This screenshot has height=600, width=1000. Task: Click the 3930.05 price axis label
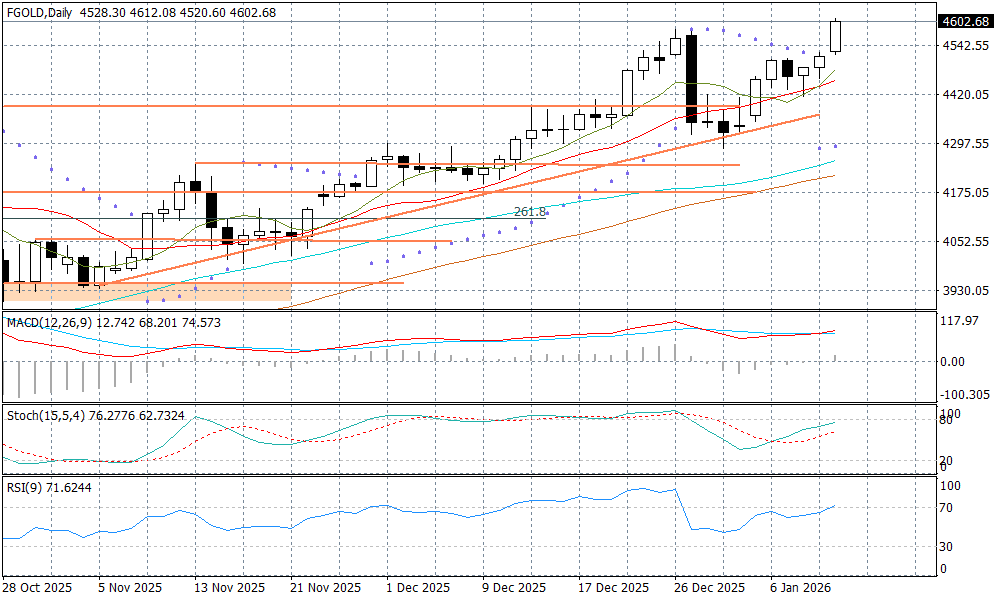[964, 290]
